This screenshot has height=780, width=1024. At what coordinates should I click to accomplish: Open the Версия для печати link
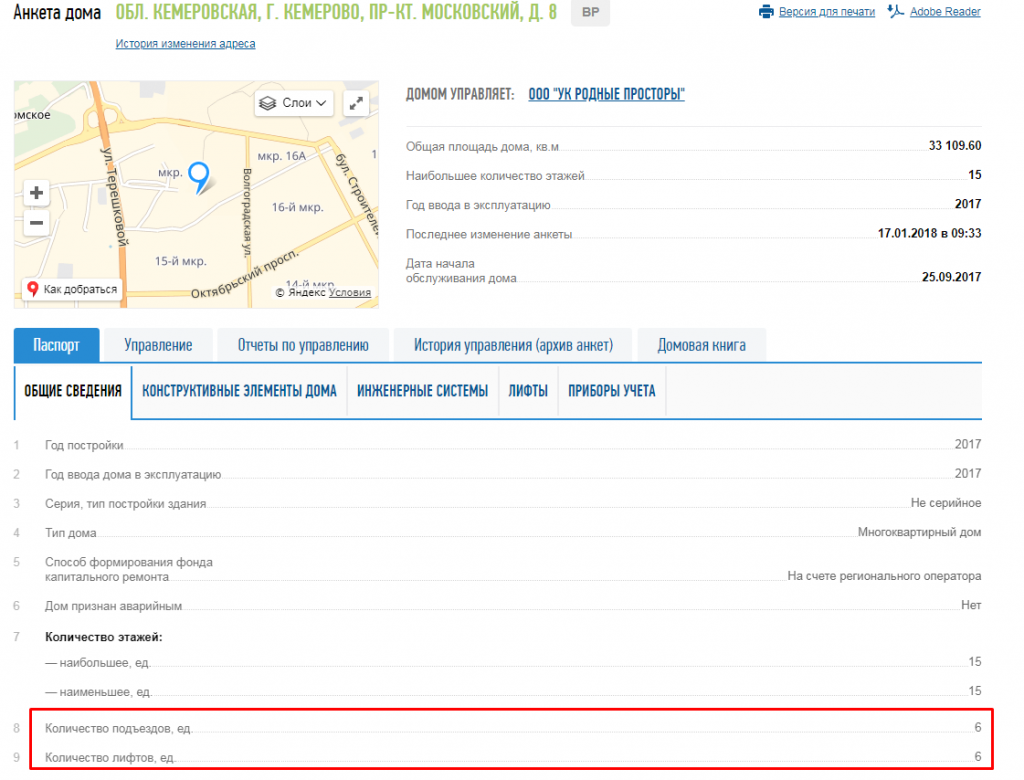point(828,12)
